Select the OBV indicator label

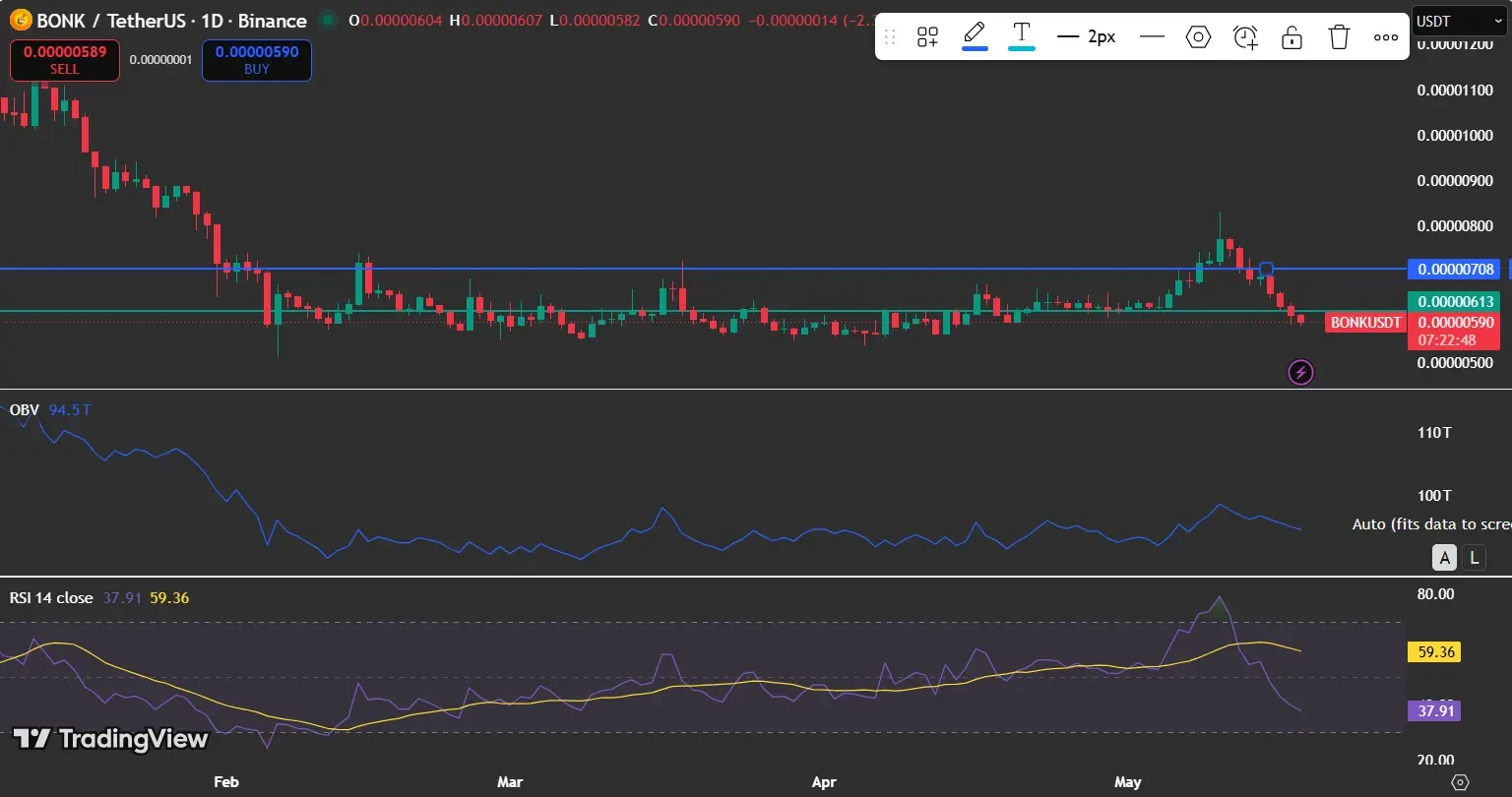coord(25,409)
